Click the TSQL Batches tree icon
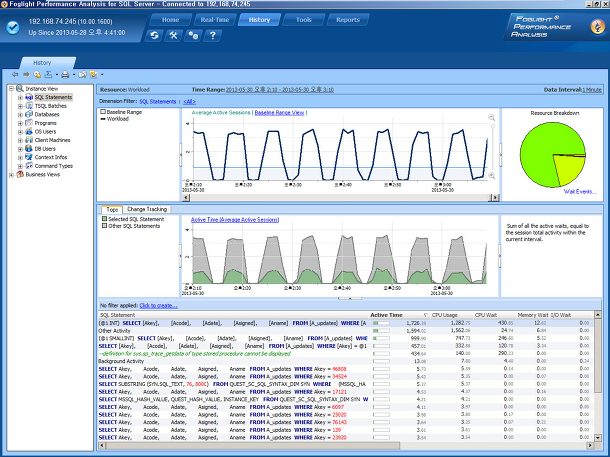 29,106
